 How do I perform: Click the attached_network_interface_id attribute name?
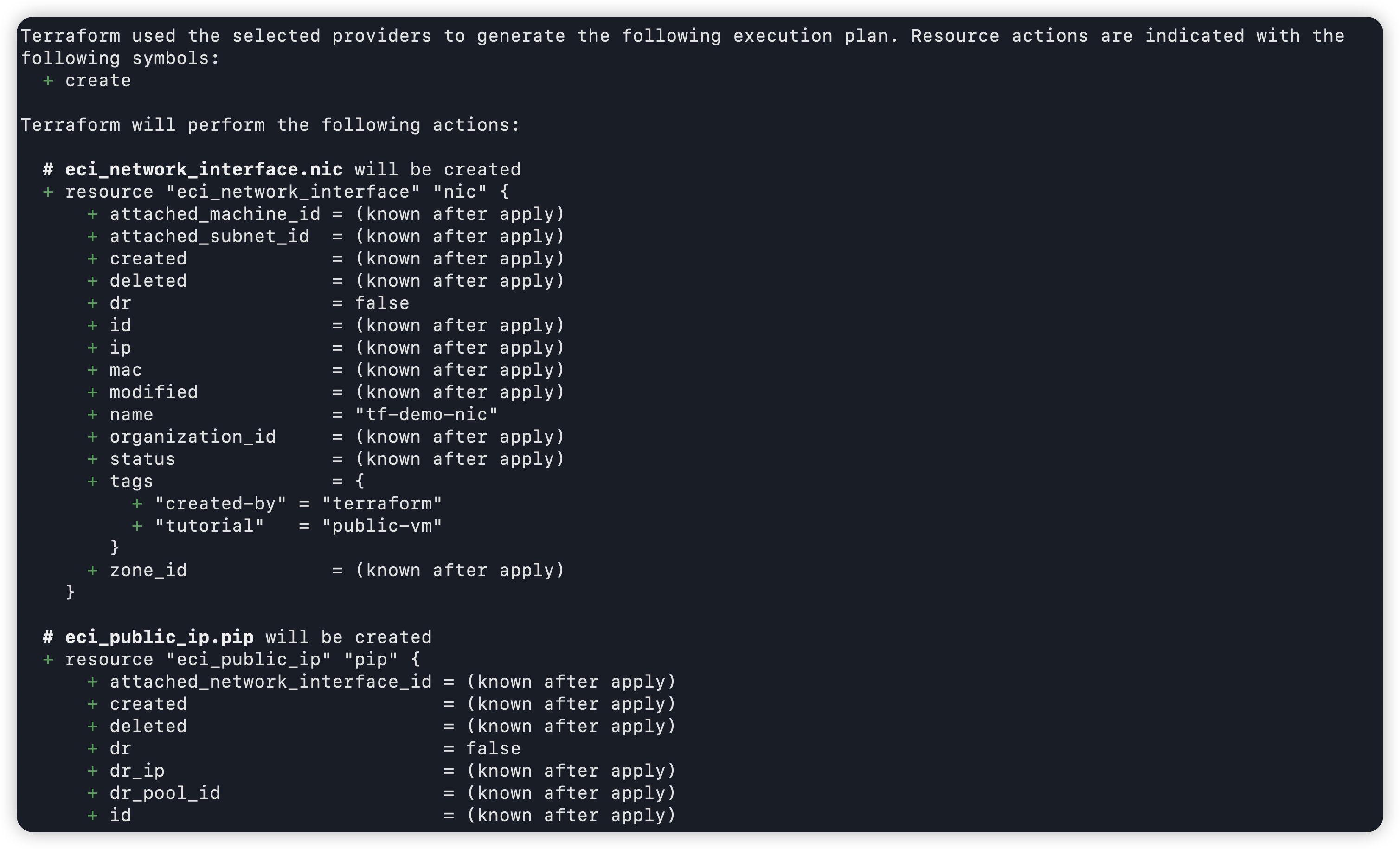[x=270, y=682]
